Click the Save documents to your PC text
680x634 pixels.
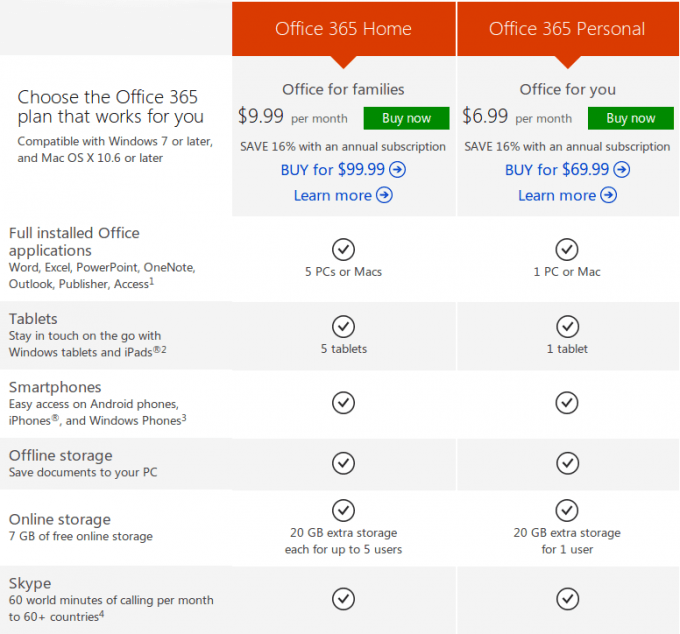(x=83, y=472)
